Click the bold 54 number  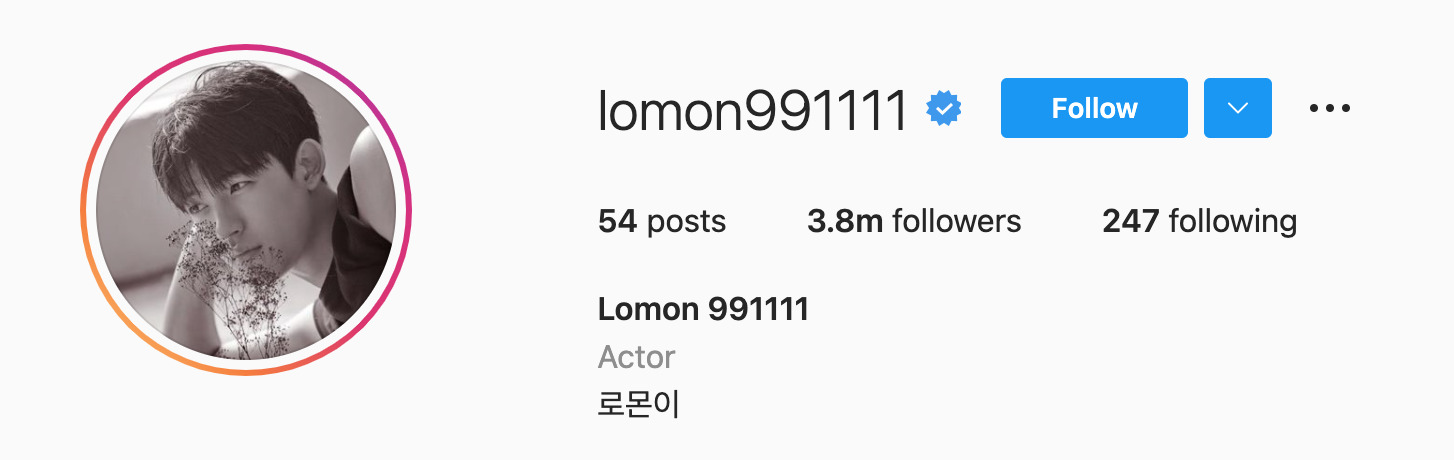tap(617, 221)
